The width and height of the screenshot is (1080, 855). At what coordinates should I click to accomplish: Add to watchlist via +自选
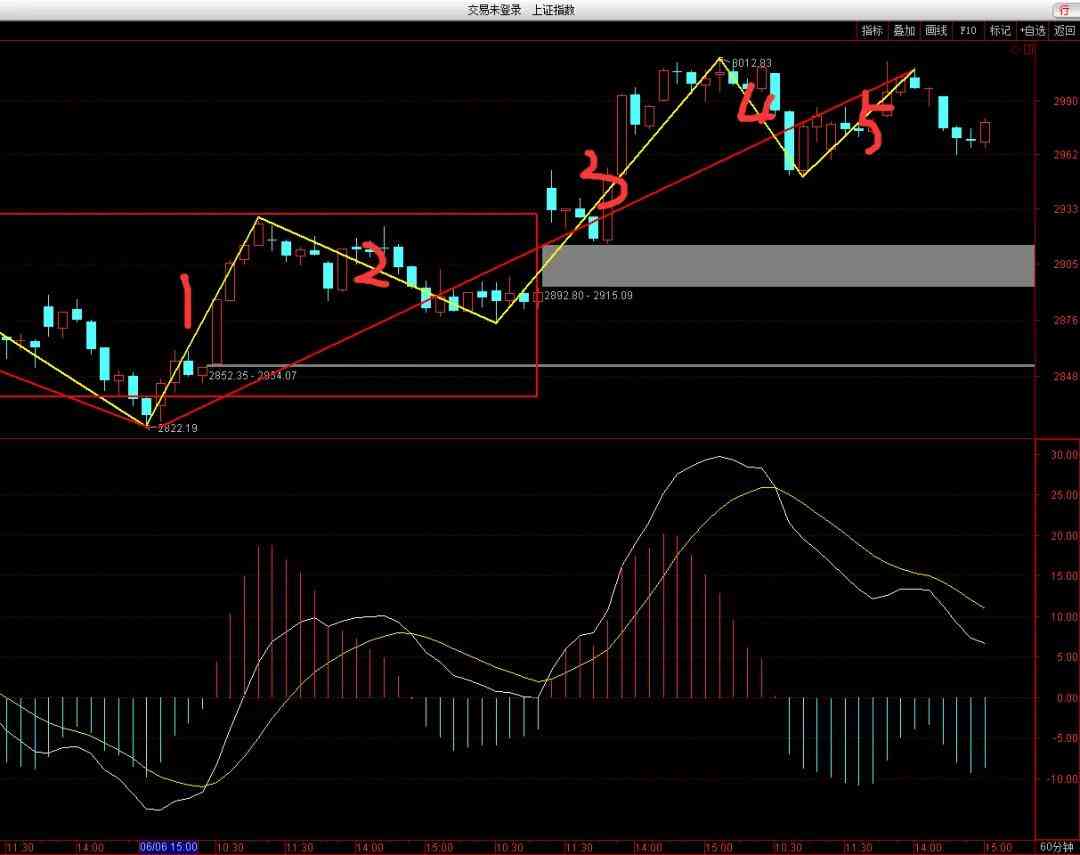tap(1032, 31)
